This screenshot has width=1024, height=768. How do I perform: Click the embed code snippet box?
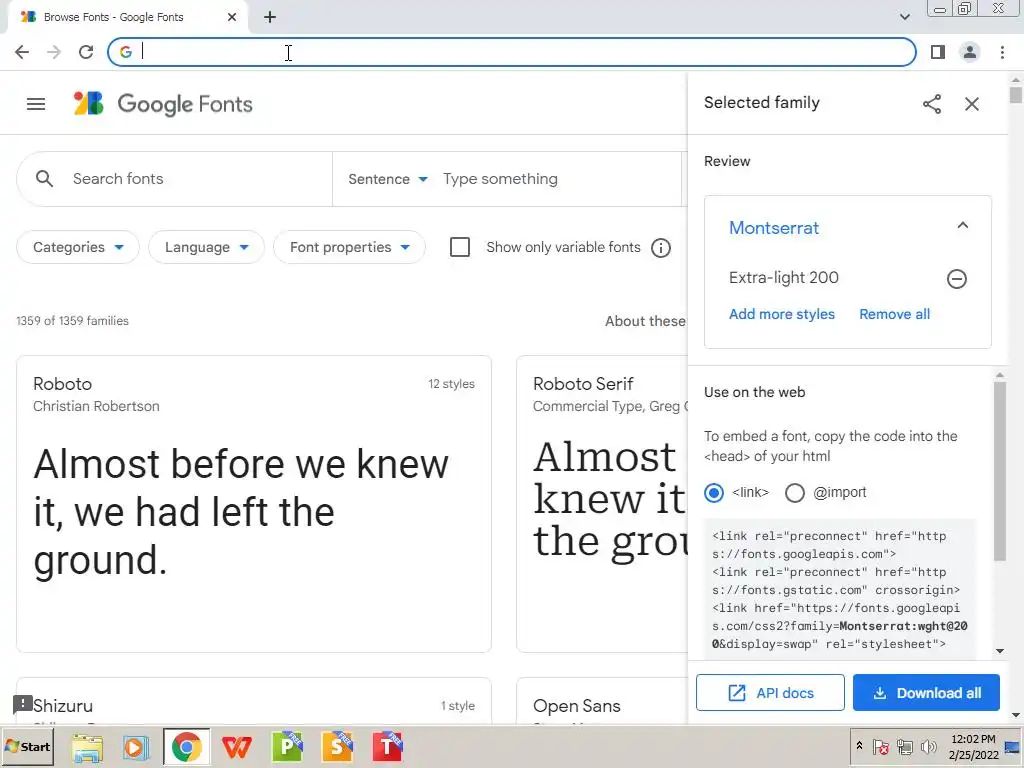(x=839, y=589)
